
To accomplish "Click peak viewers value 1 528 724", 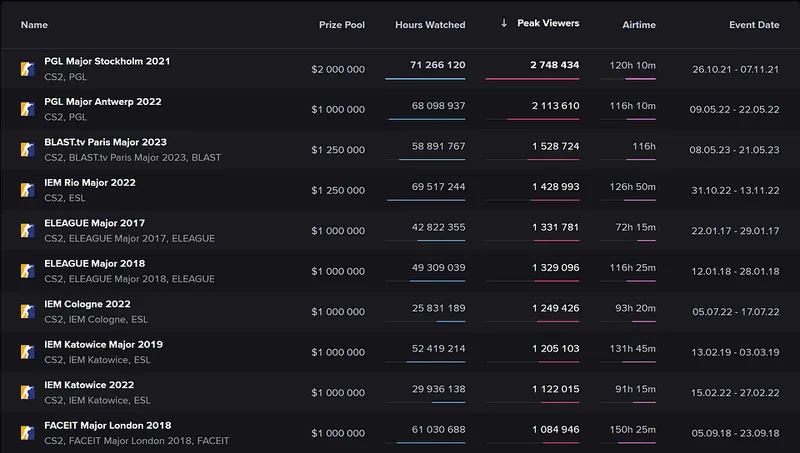I will coord(556,146).
